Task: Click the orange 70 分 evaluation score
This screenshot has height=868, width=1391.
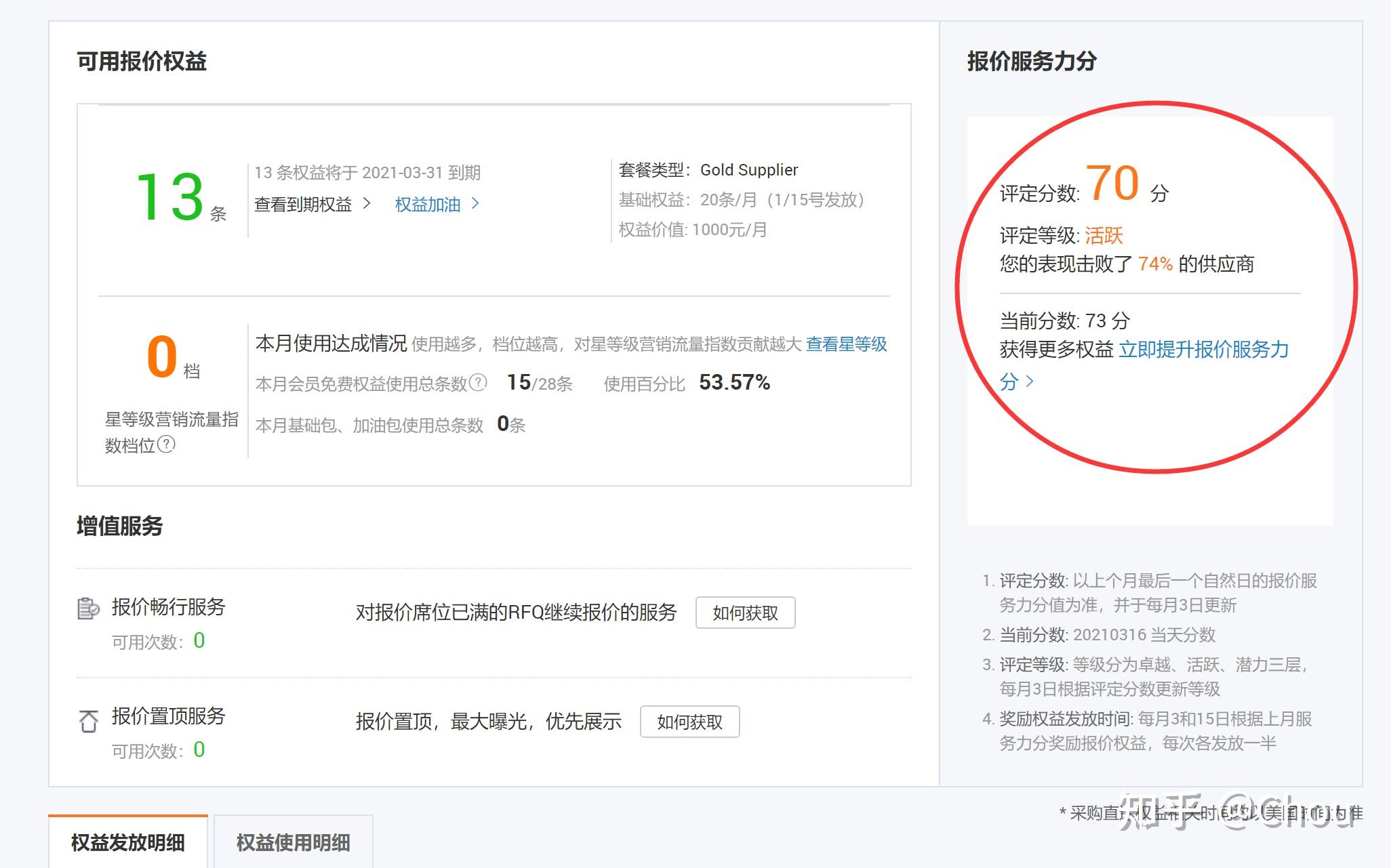Action: click(1115, 183)
